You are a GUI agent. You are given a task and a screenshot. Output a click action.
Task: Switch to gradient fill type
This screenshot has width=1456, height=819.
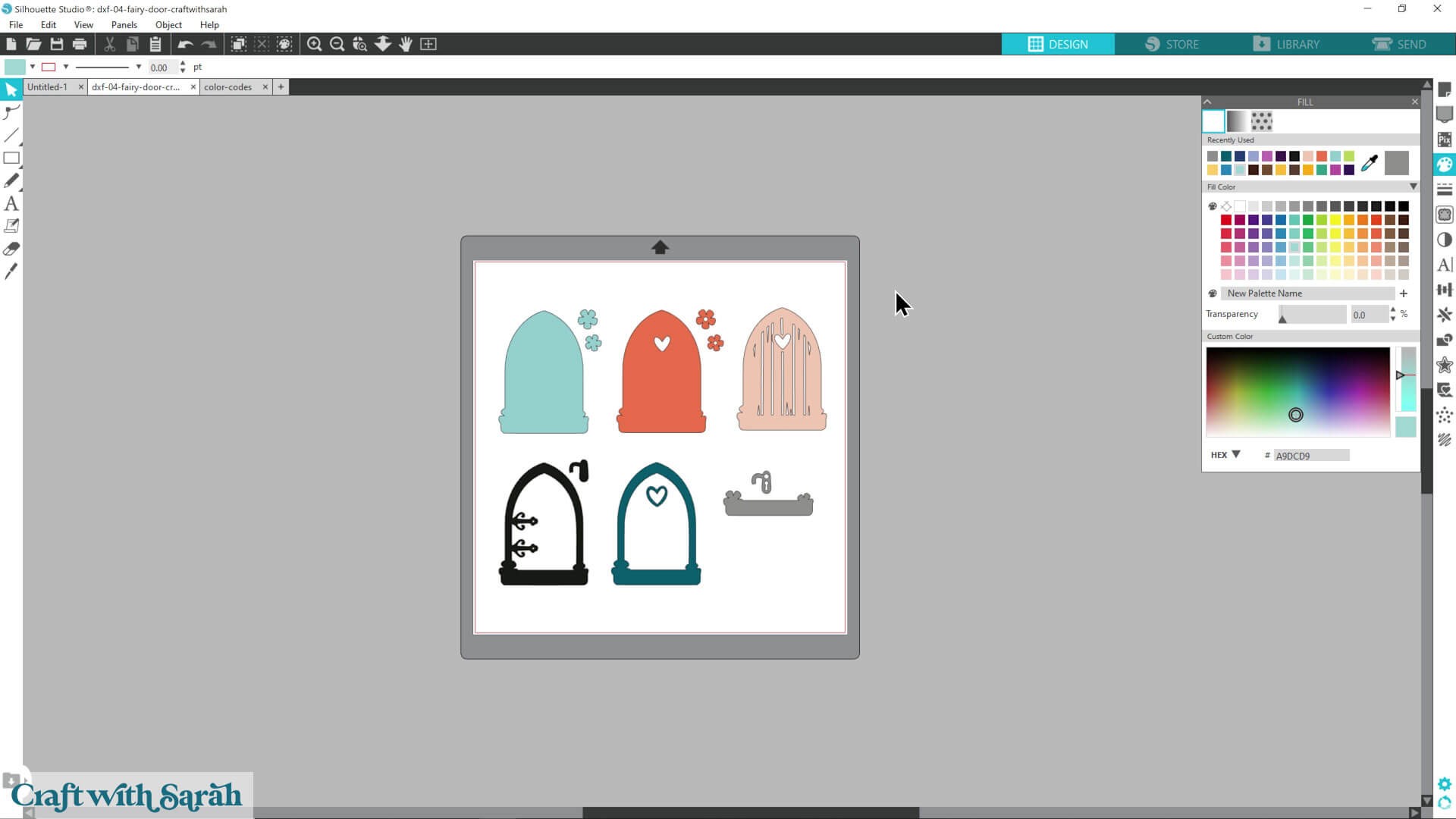point(1237,121)
